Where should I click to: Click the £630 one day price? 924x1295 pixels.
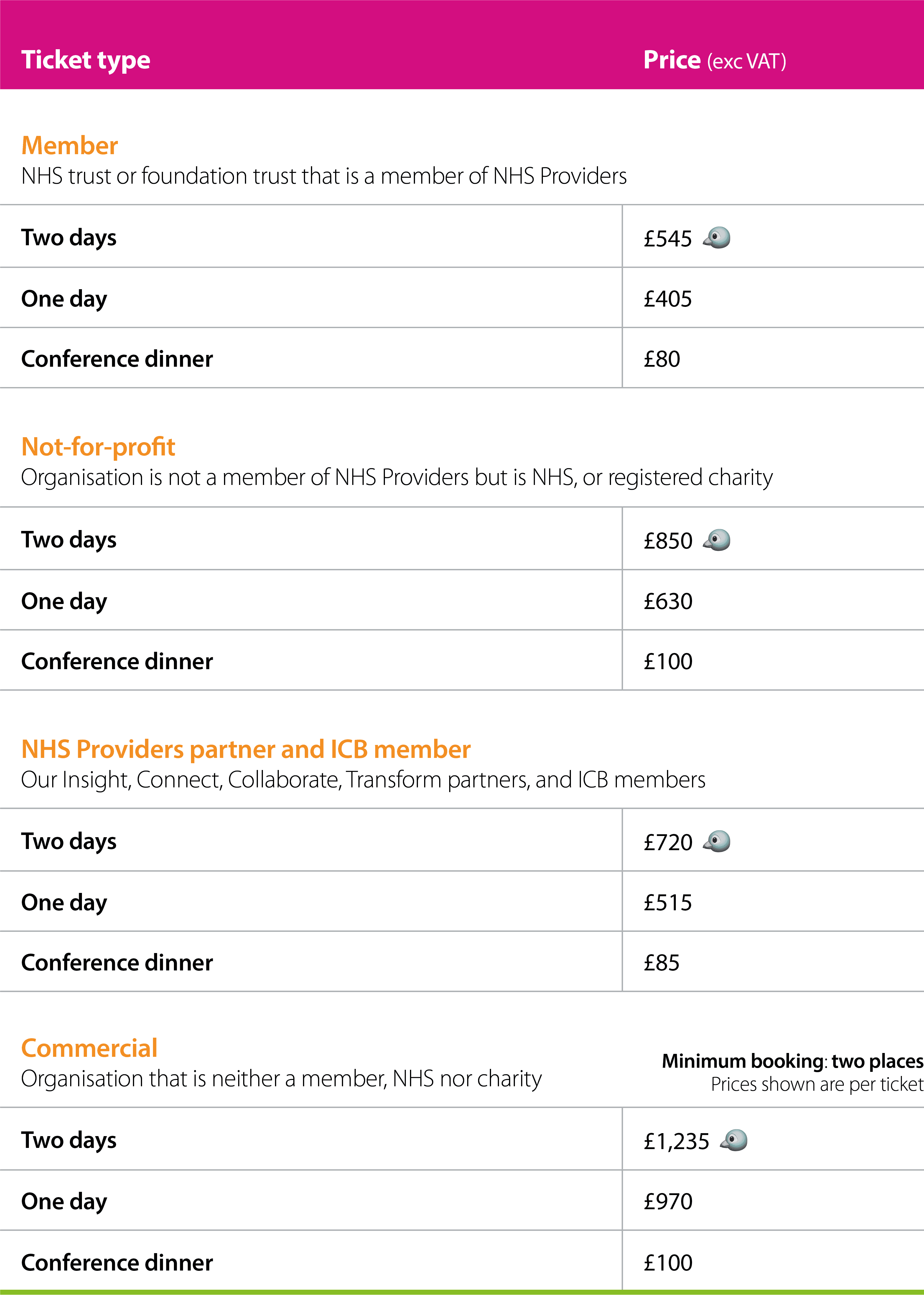pos(668,601)
